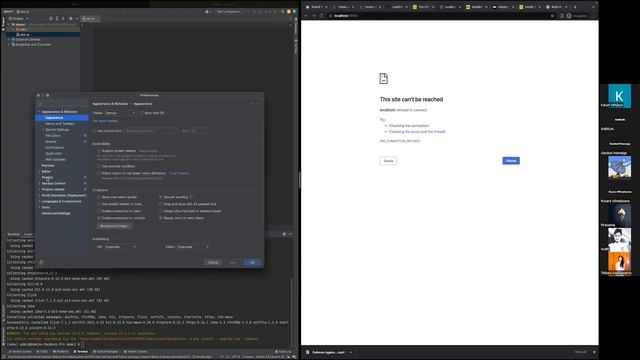Viewport: 640px width, 360px height.
Task: Click Checking the proxy and the firewall link
Action: tap(417, 131)
